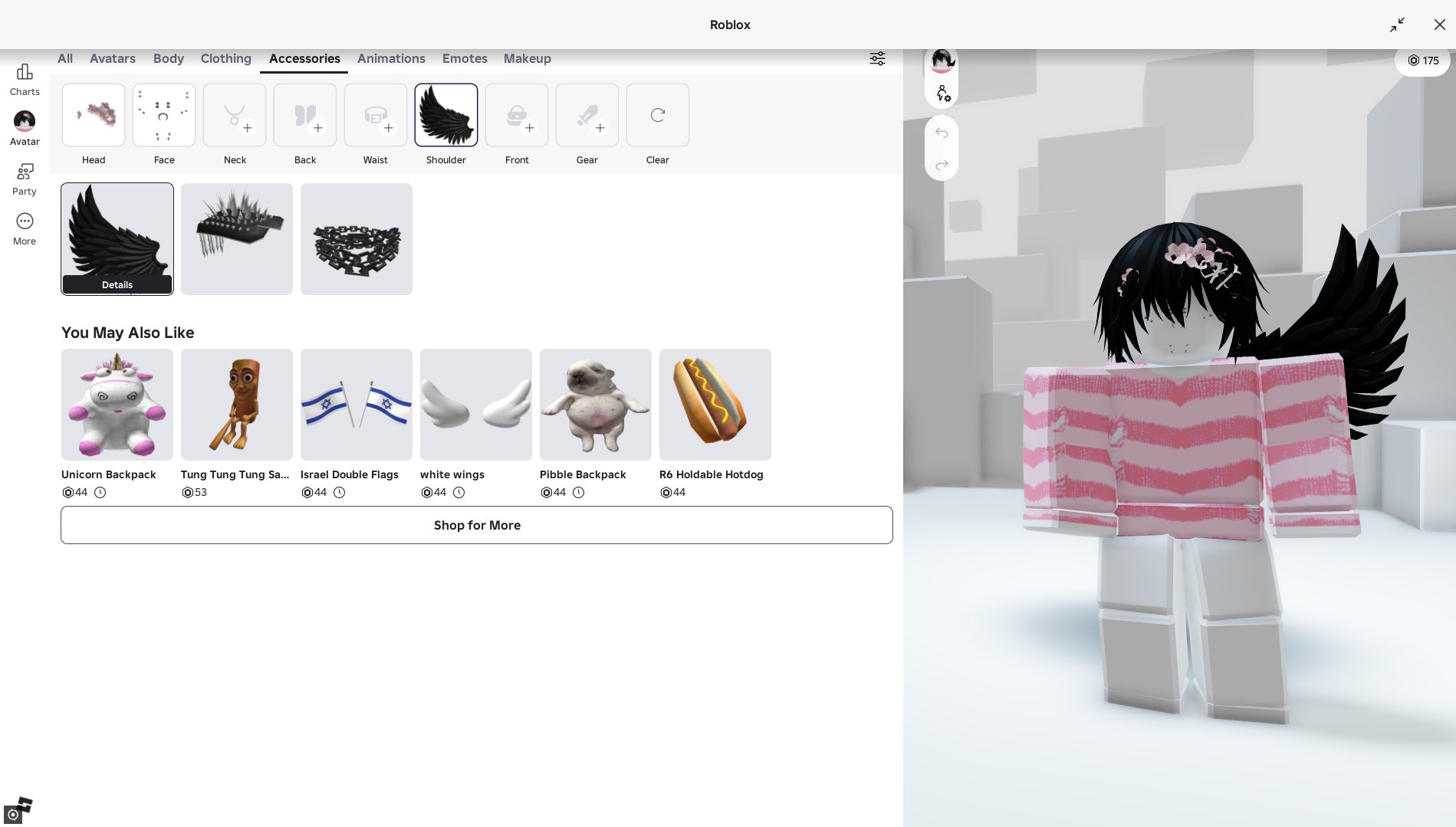Select the Head accessory slot
Image resolution: width=1456 pixels, height=827 pixels.
click(94, 115)
